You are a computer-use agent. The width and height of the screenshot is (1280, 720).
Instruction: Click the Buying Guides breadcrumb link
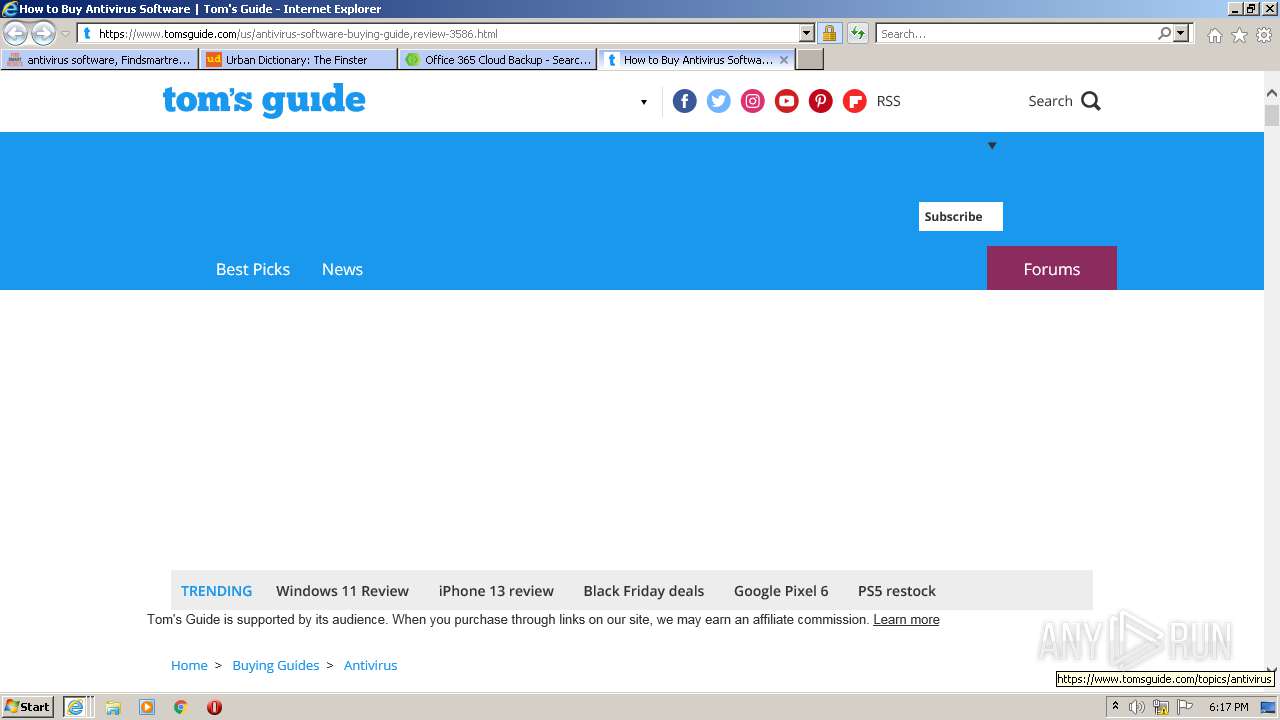(276, 665)
